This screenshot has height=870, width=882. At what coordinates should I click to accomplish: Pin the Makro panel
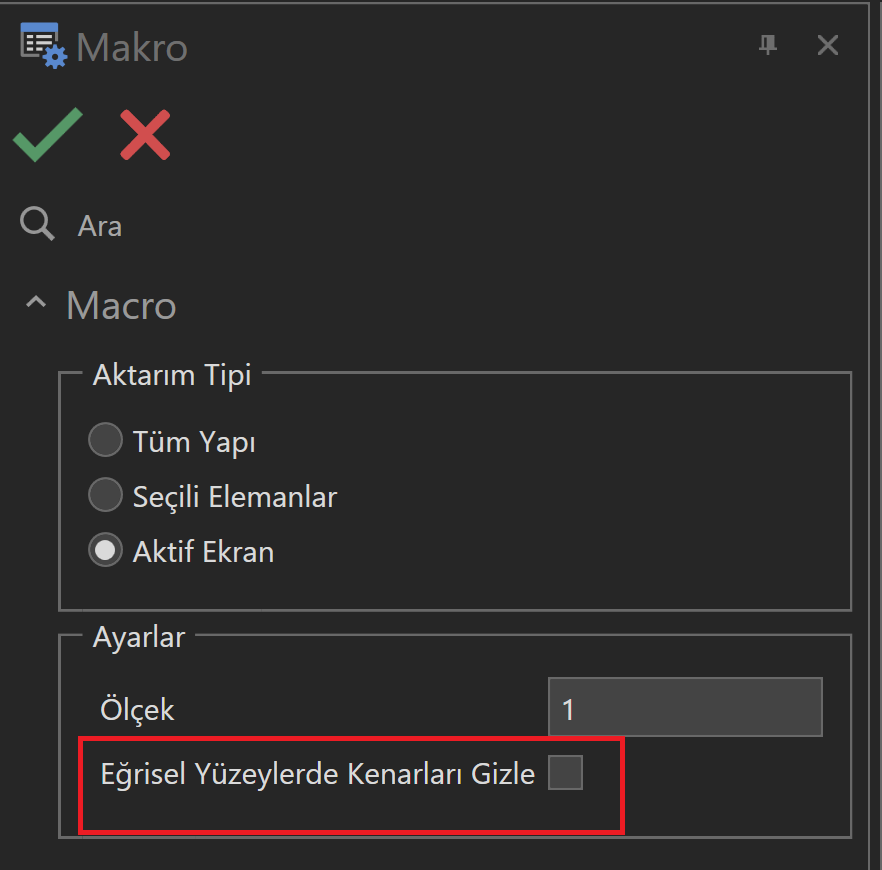tap(768, 44)
